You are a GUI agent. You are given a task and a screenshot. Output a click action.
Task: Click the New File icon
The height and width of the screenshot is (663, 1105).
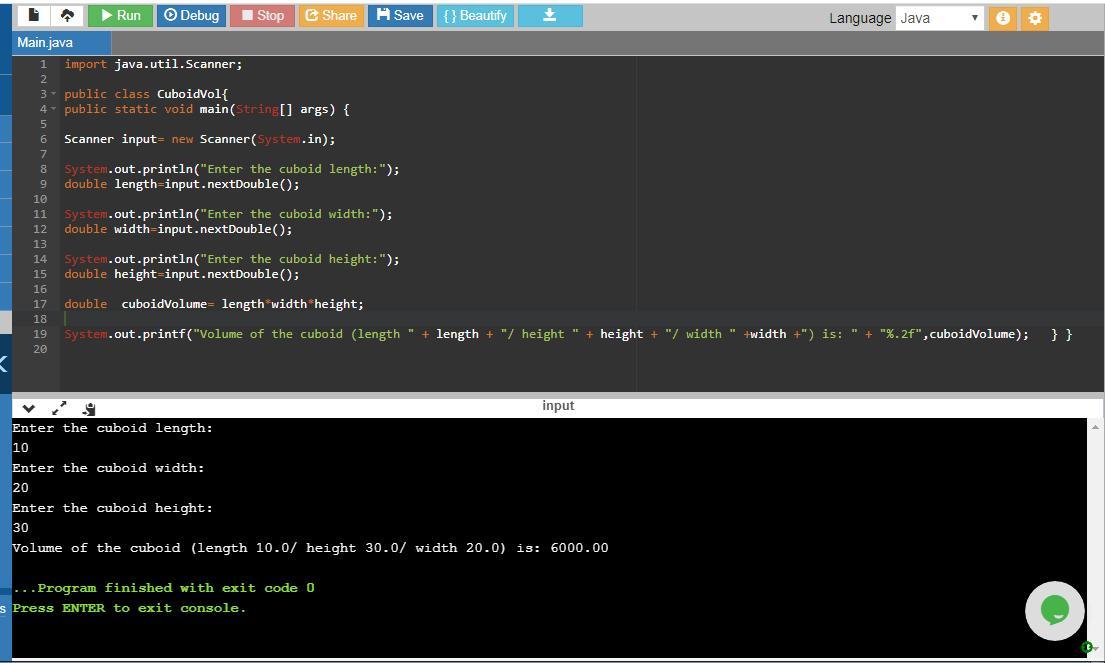point(33,15)
